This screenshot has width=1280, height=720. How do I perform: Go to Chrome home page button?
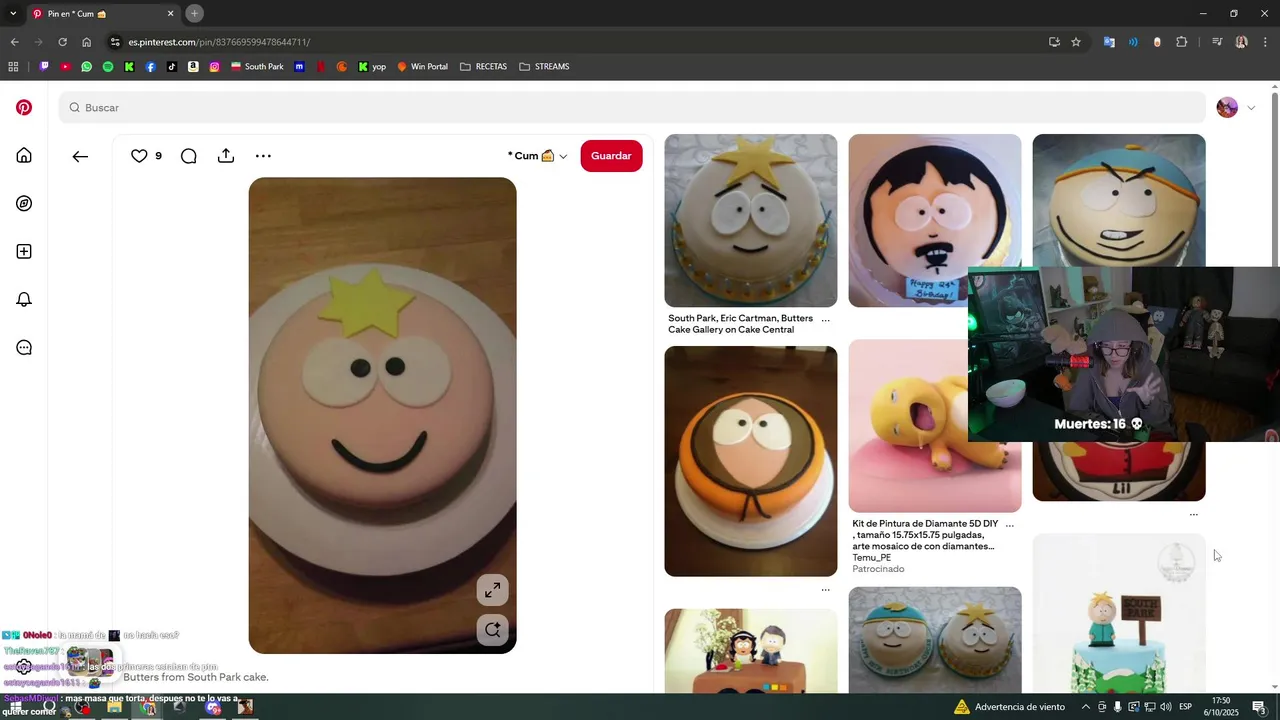87,42
